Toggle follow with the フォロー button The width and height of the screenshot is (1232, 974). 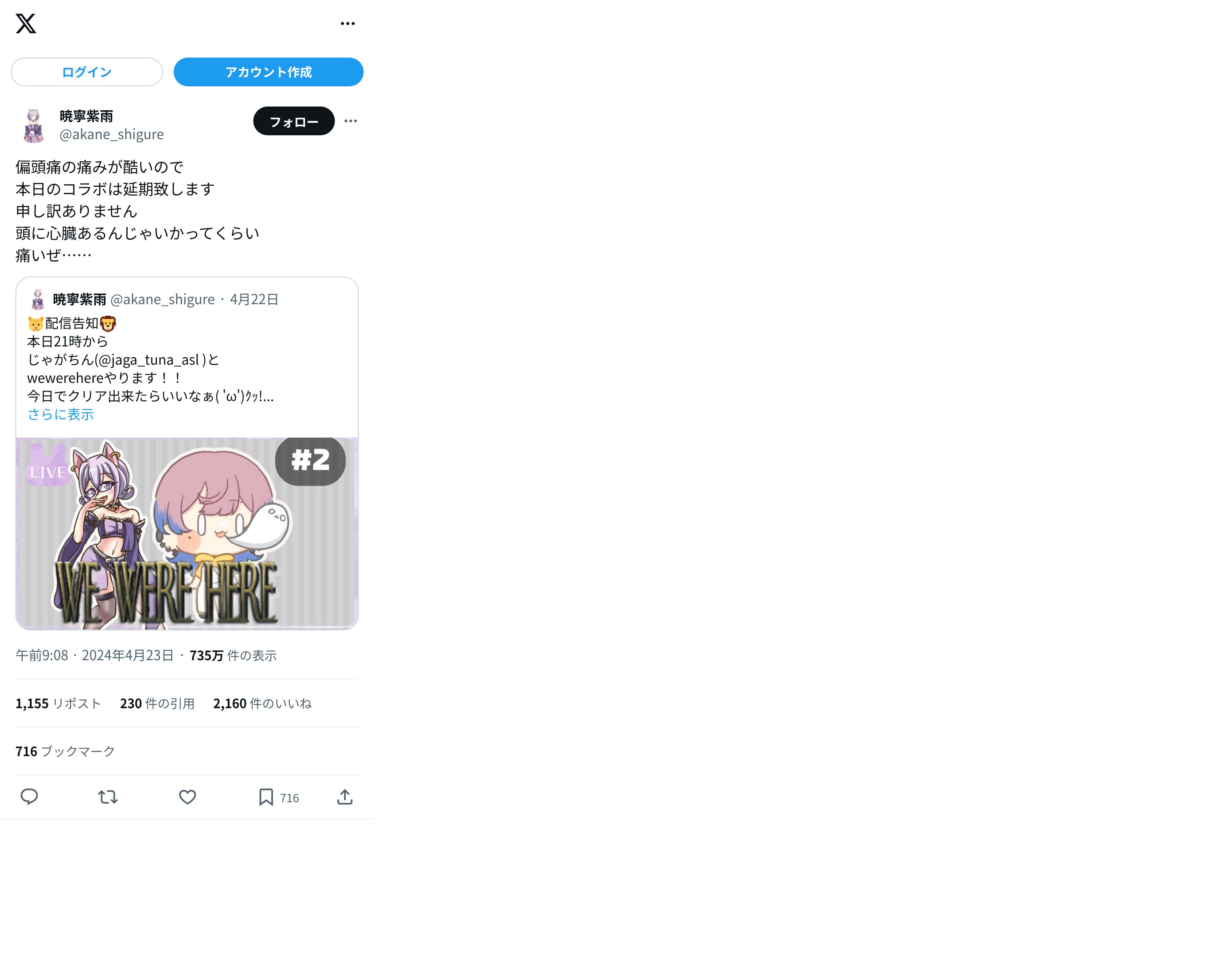click(294, 121)
